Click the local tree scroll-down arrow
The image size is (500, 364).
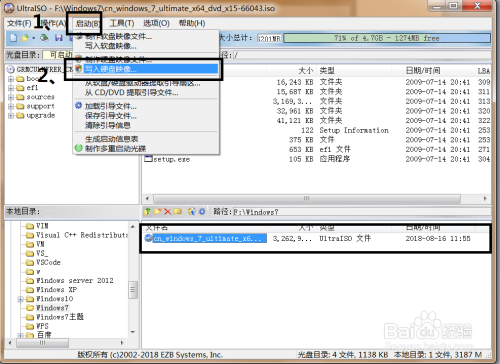tap(133, 332)
